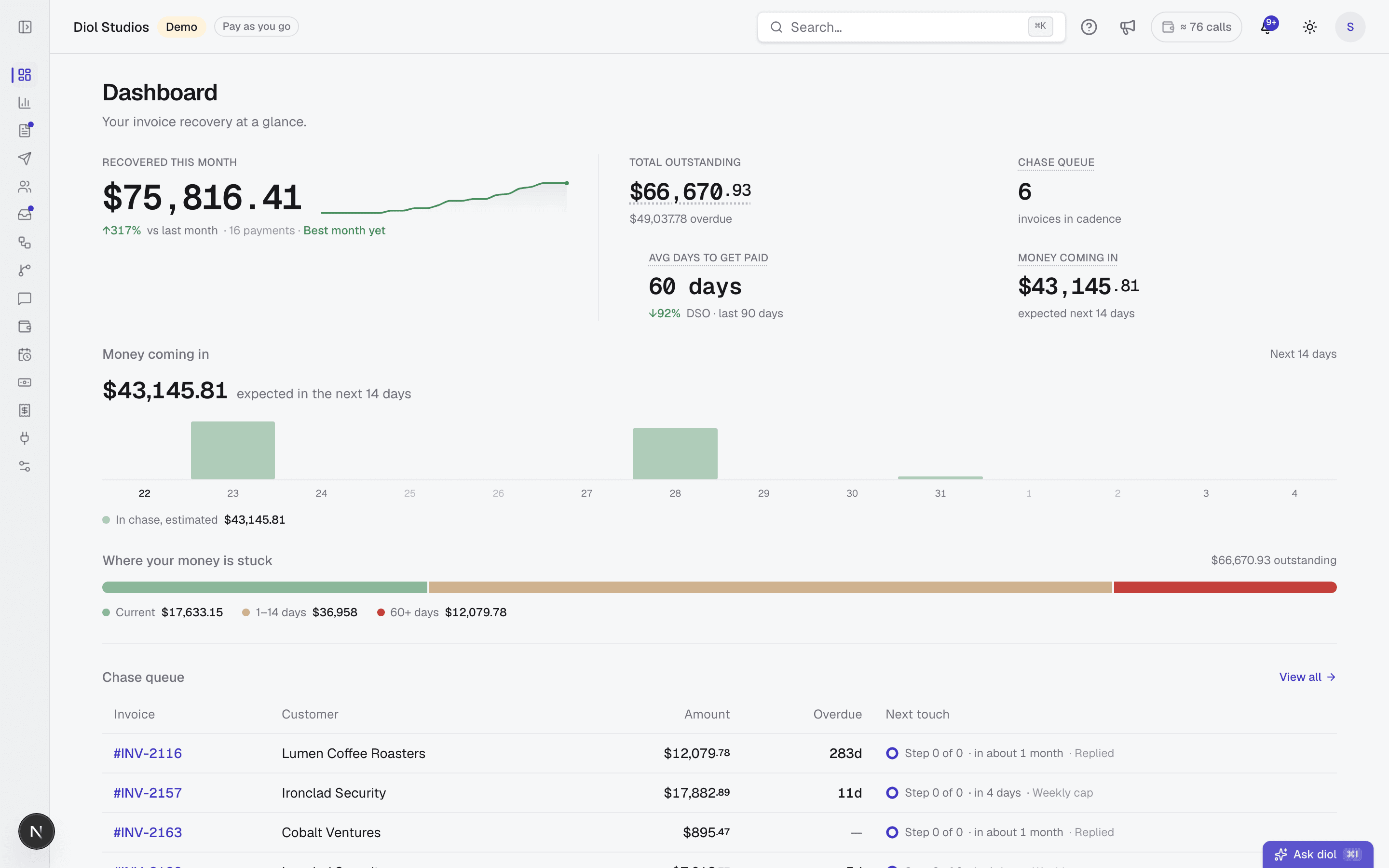Open the paper plane send icon
The image size is (1389, 868).
(25, 159)
